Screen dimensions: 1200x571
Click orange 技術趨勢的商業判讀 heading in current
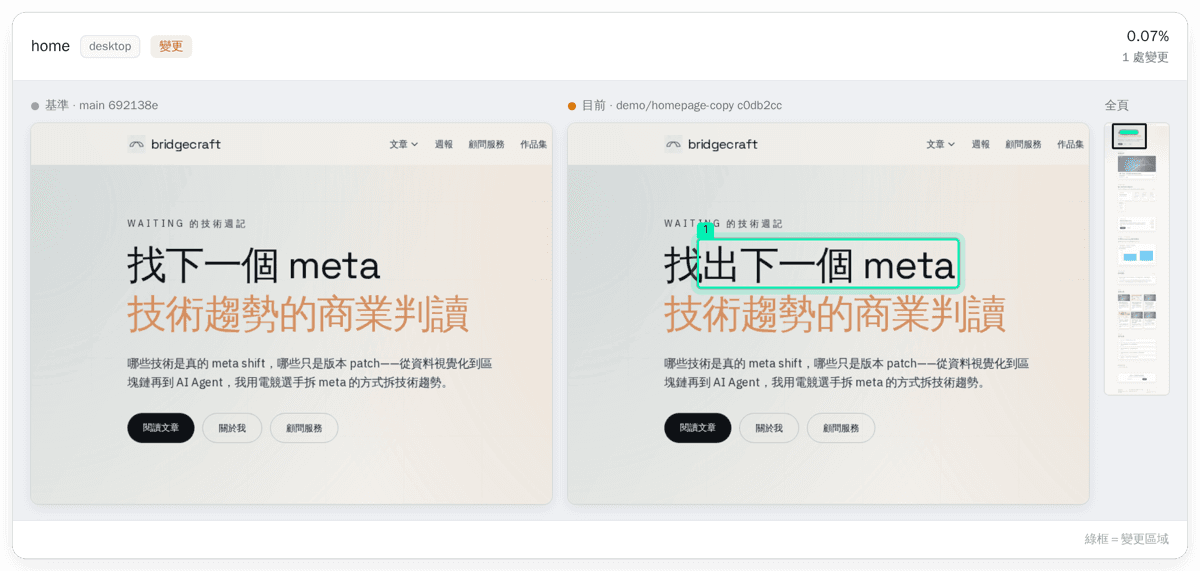click(835, 314)
